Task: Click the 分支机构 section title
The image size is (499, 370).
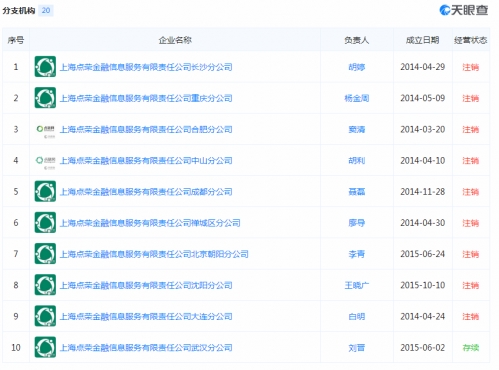Action: click(x=19, y=10)
